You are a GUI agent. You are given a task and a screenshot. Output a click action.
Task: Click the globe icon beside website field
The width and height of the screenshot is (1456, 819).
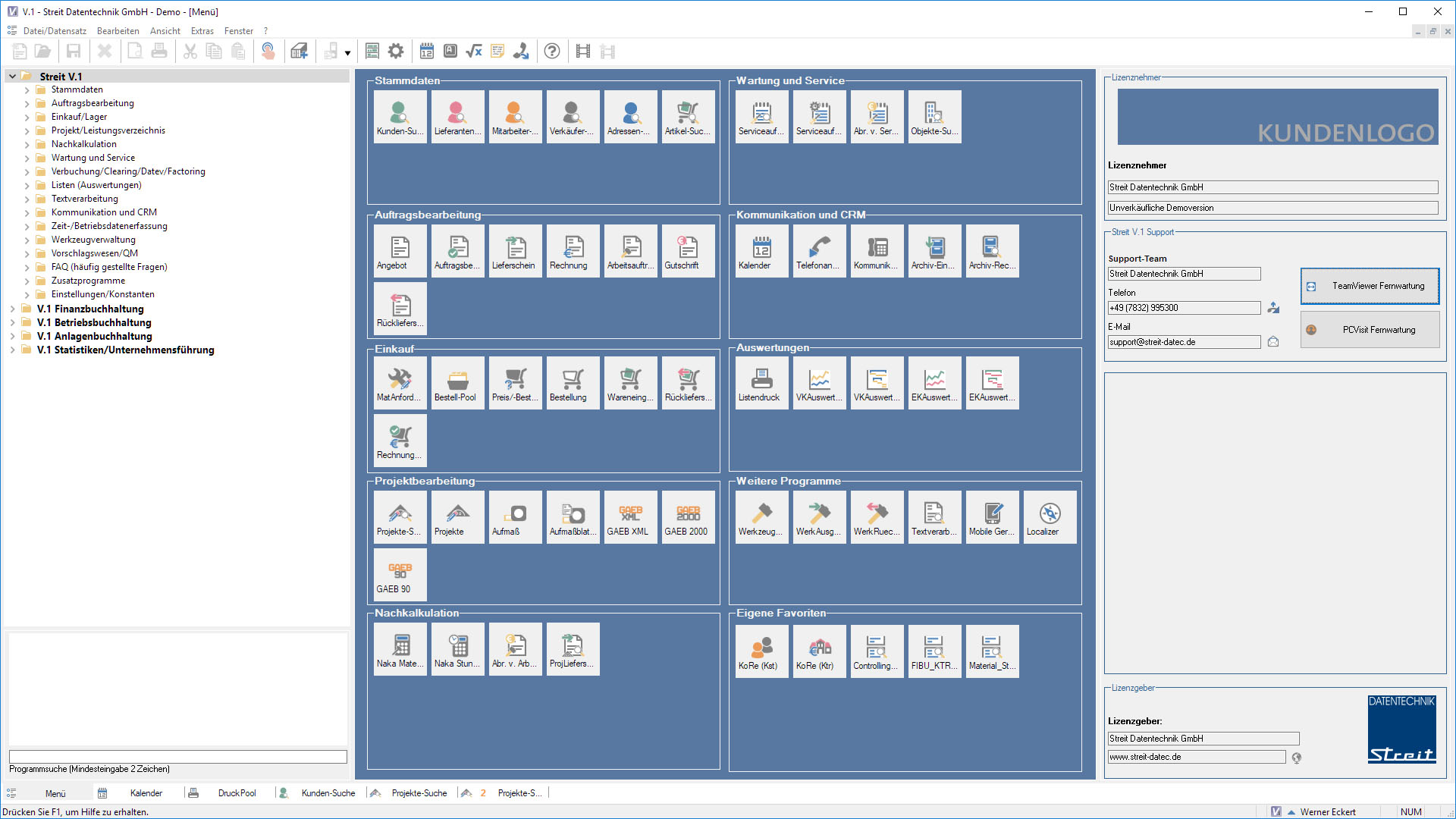1296,758
